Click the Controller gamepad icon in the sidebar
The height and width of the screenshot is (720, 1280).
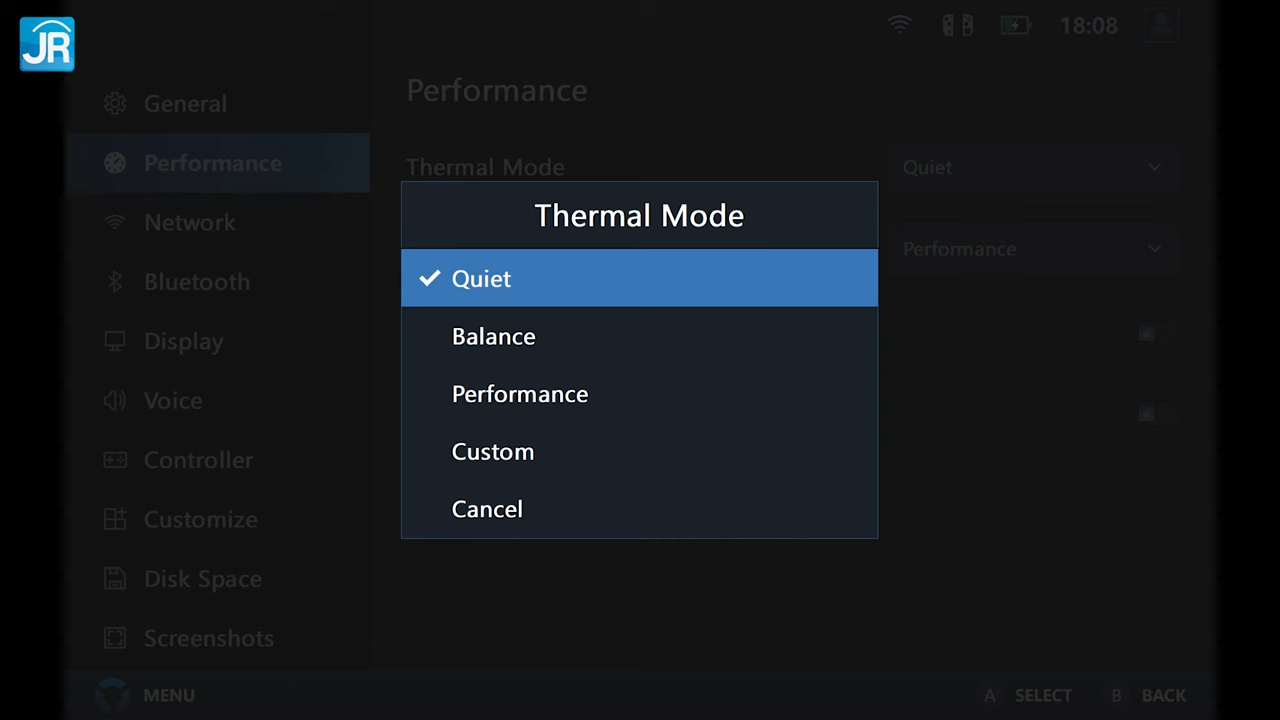pyautogui.click(x=115, y=460)
